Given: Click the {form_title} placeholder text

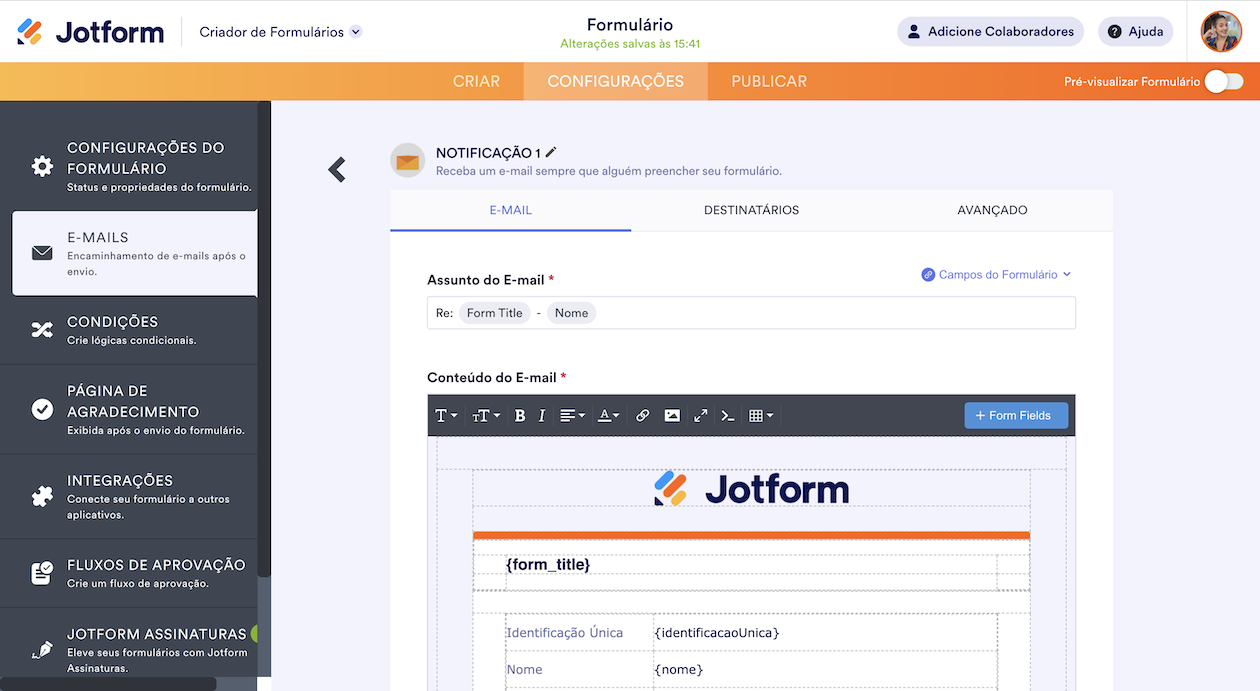Looking at the screenshot, I should 548,564.
